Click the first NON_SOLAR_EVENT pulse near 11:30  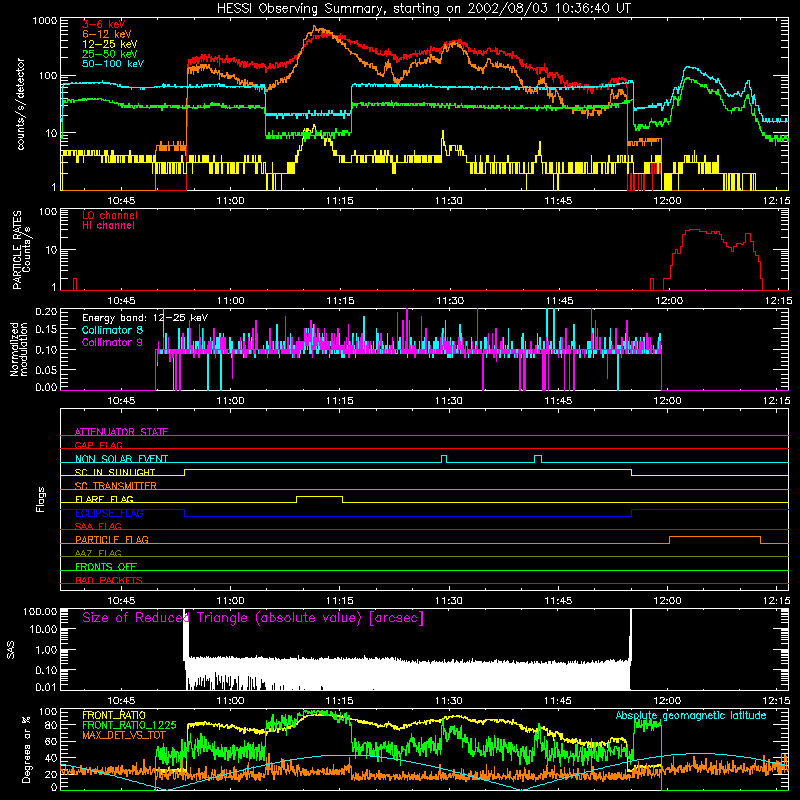(x=444, y=457)
